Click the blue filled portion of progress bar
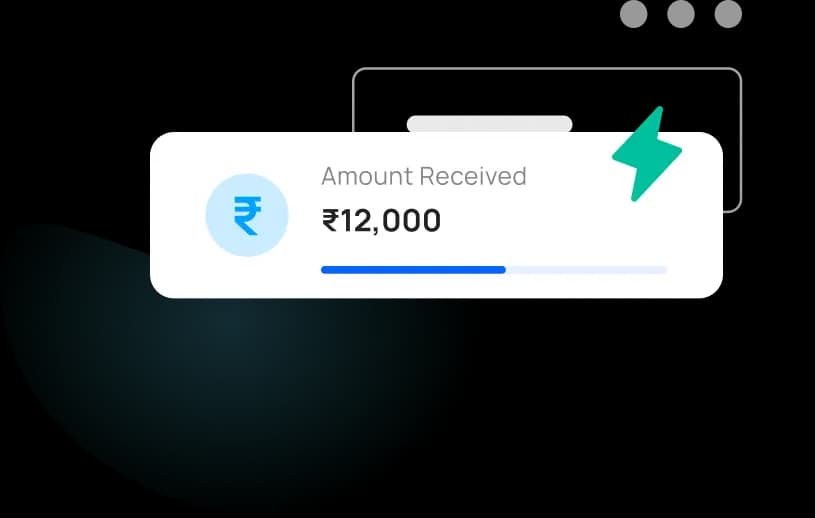The image size is (815, 518). click(413, 270)
